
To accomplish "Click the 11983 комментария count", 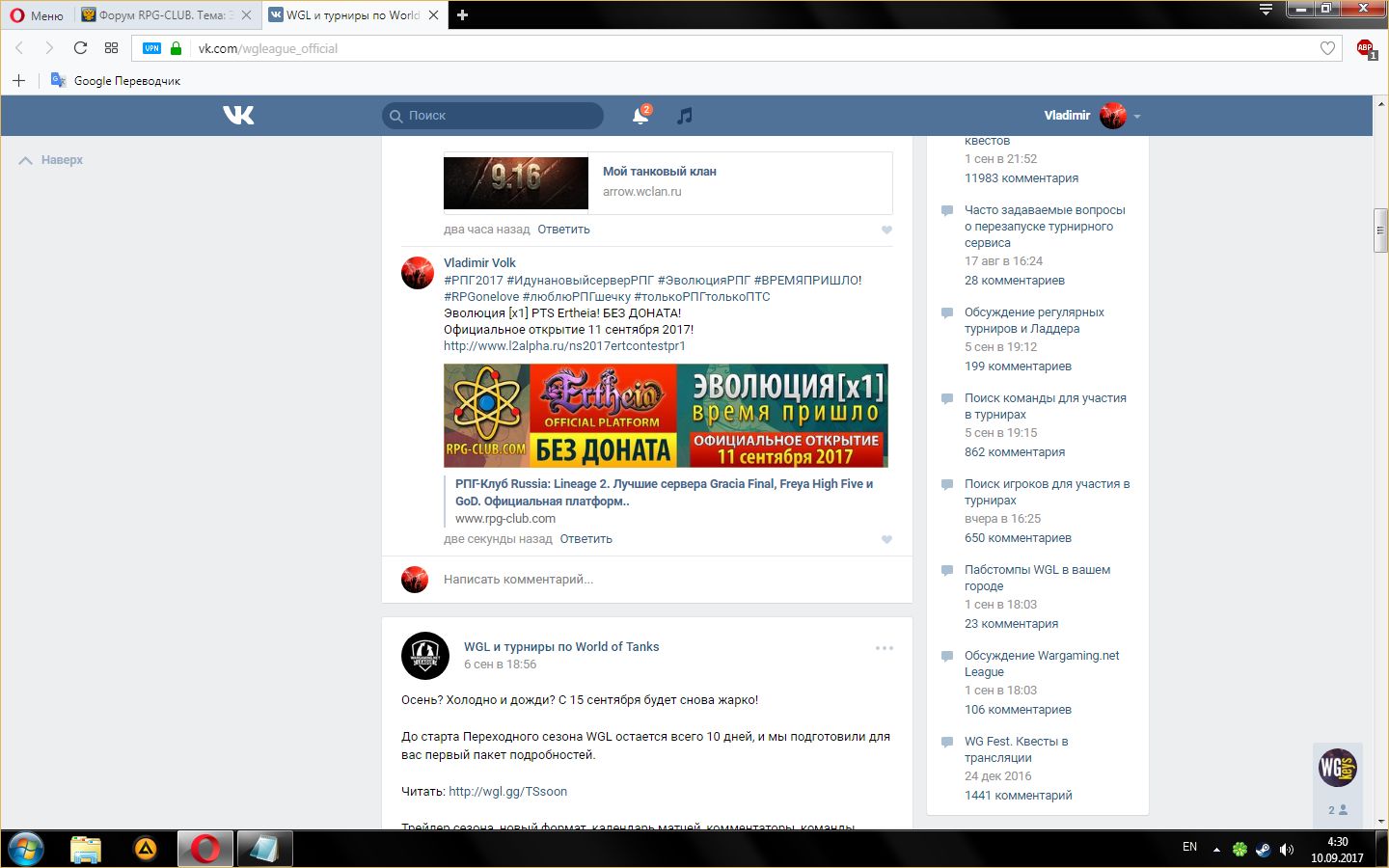I will (1021, 178).
